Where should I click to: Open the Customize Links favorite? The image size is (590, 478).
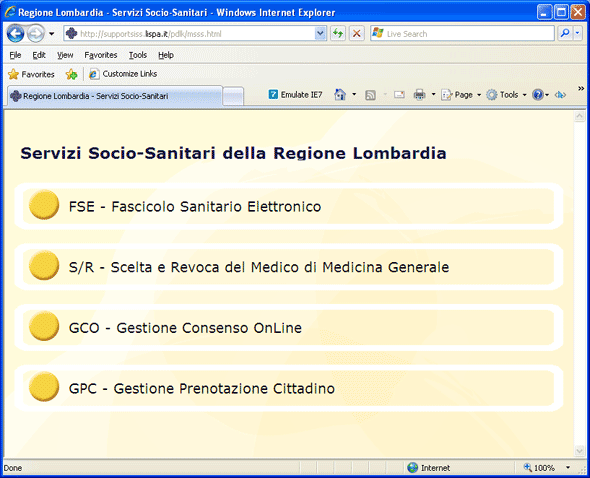click(x=123, y=74)
